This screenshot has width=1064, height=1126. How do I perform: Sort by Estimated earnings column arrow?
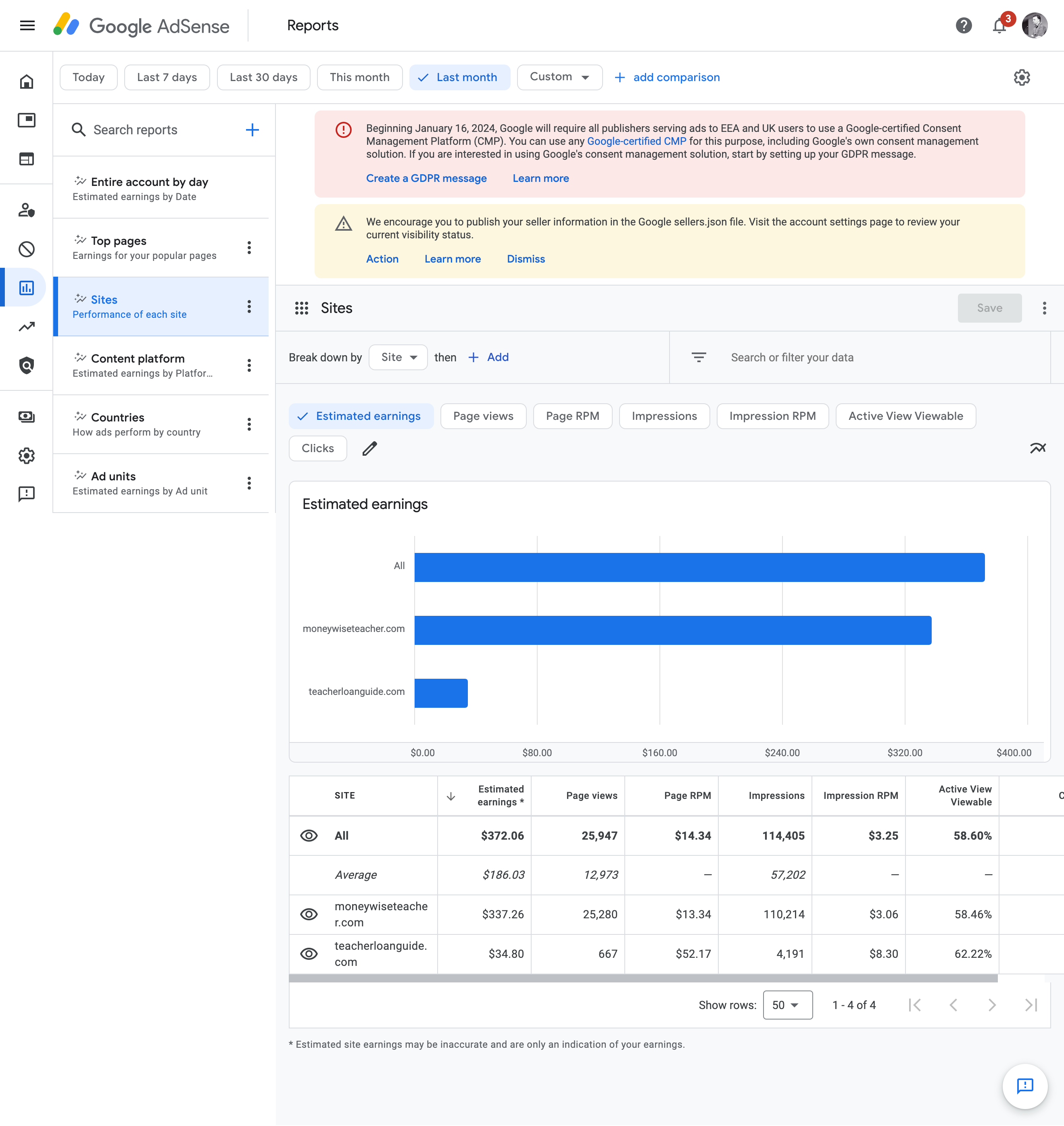coord(451,796)
